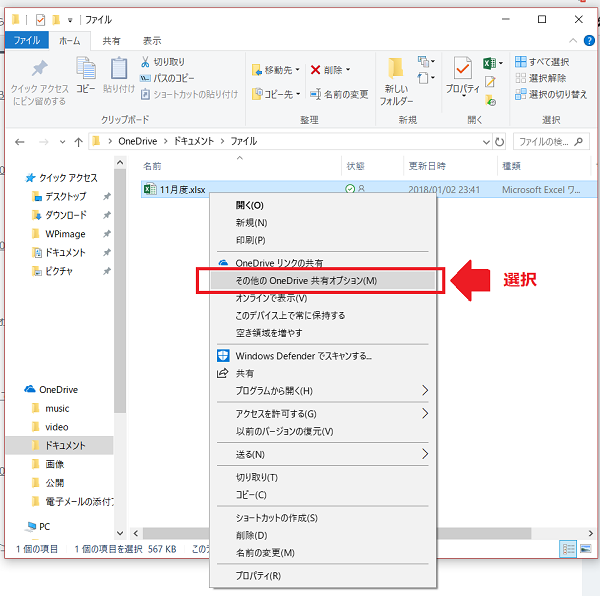Click navigation pane scroll down arrow
This screenshot has height=596, width=600.
[x=120, y=533]
